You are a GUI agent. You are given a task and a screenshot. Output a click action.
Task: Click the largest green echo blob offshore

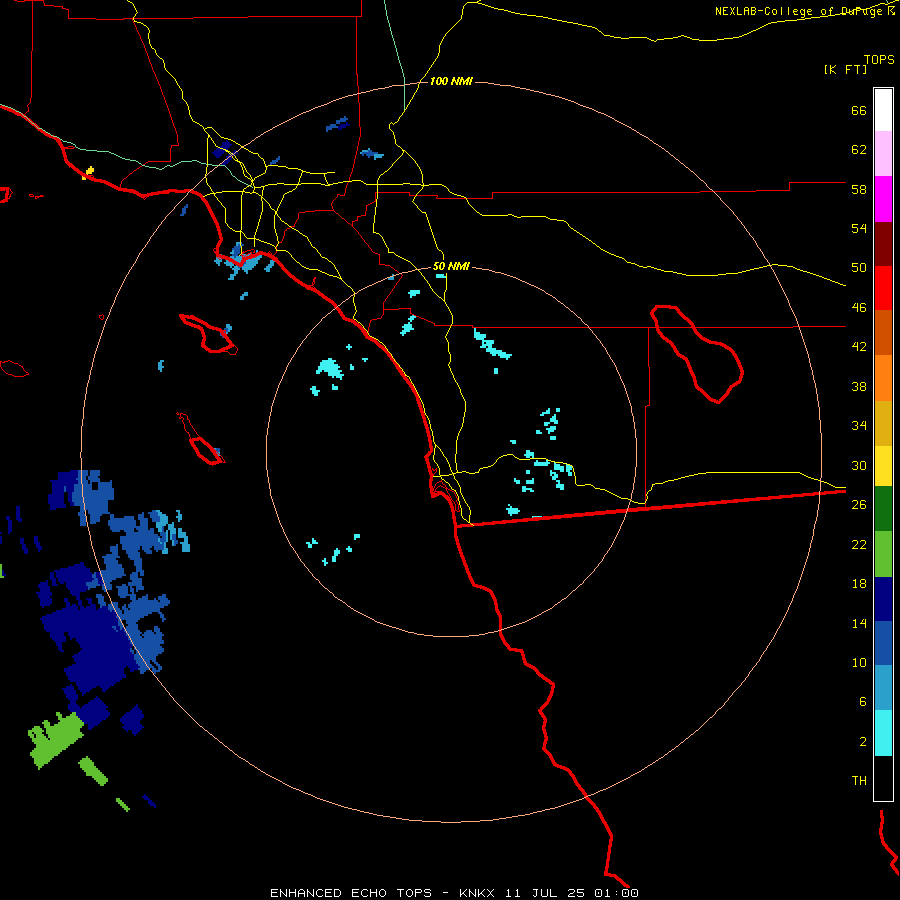tap(56, 739)
